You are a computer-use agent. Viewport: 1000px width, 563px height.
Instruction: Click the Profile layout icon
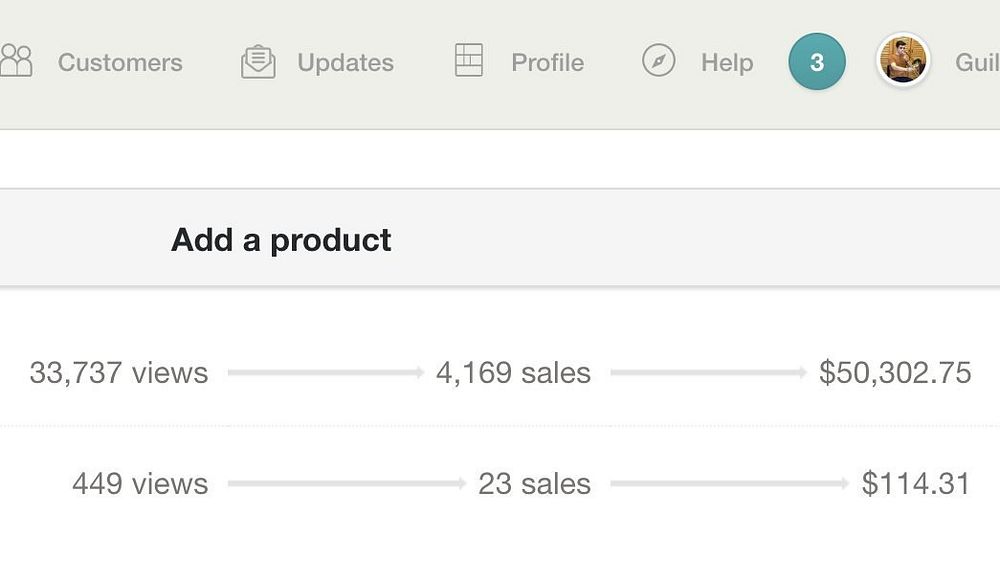[x=468, y=60]
